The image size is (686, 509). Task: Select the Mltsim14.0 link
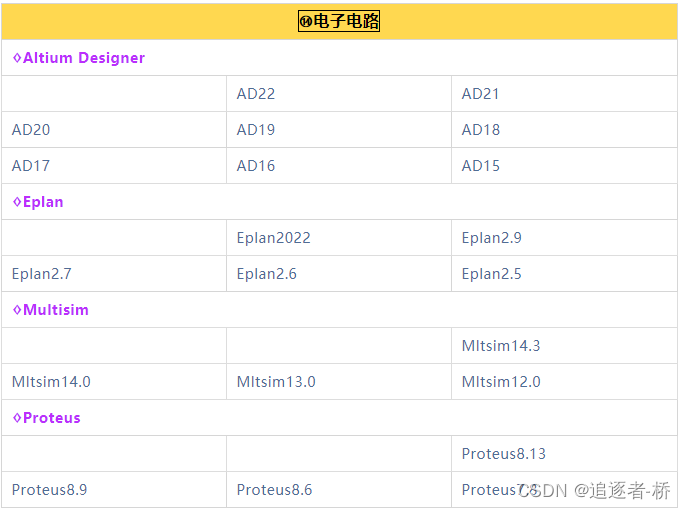coord(51,382)
